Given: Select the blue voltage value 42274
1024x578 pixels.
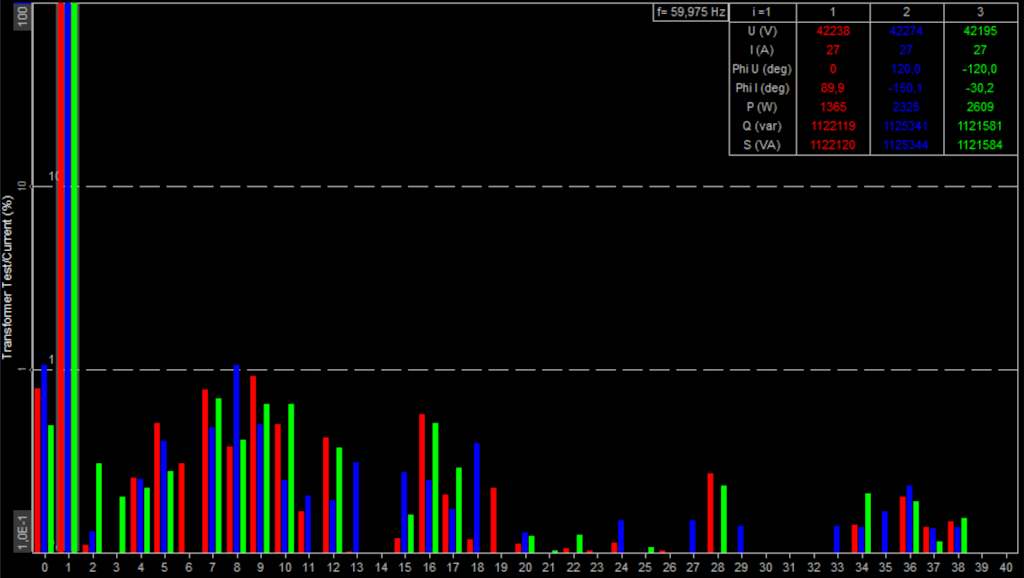Looking at the screenshot, I should [x=906, y=31].
